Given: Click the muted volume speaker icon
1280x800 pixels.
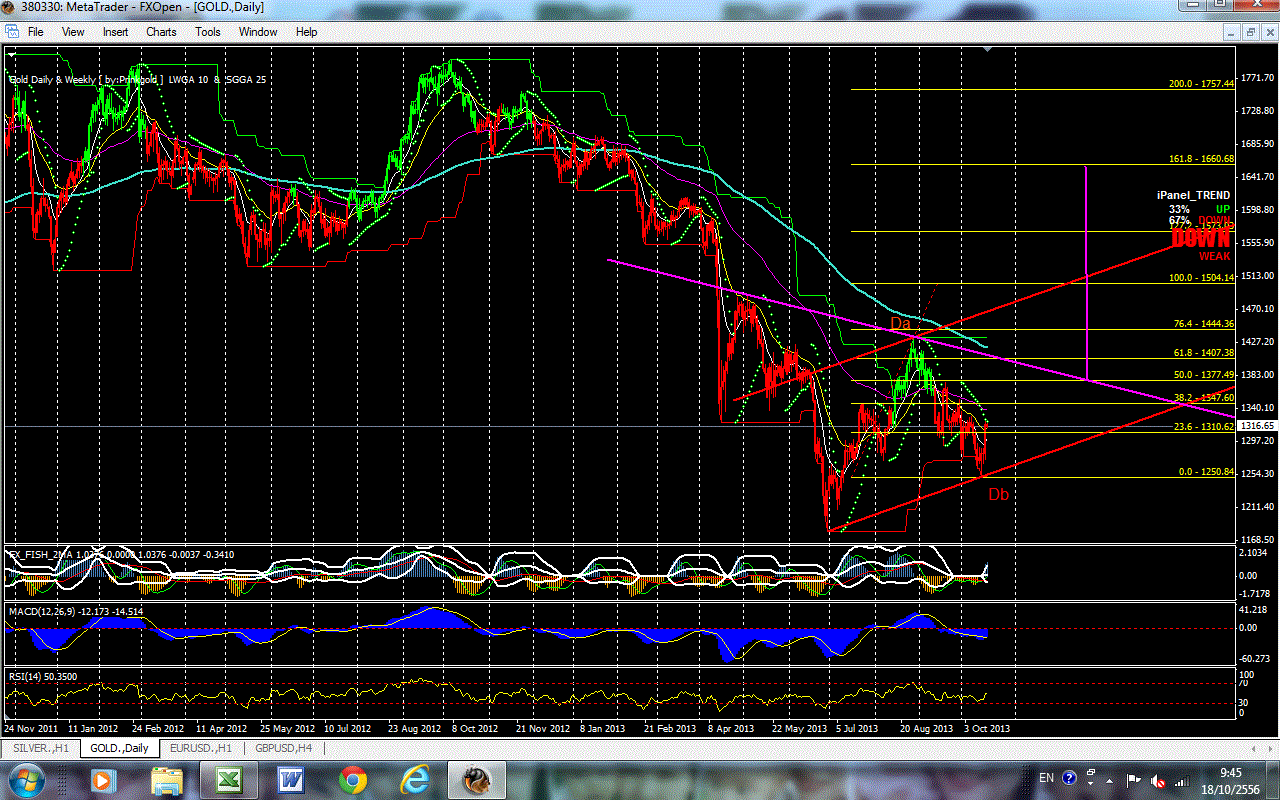Looking at the screenshot, I should tap(1158, 779).
